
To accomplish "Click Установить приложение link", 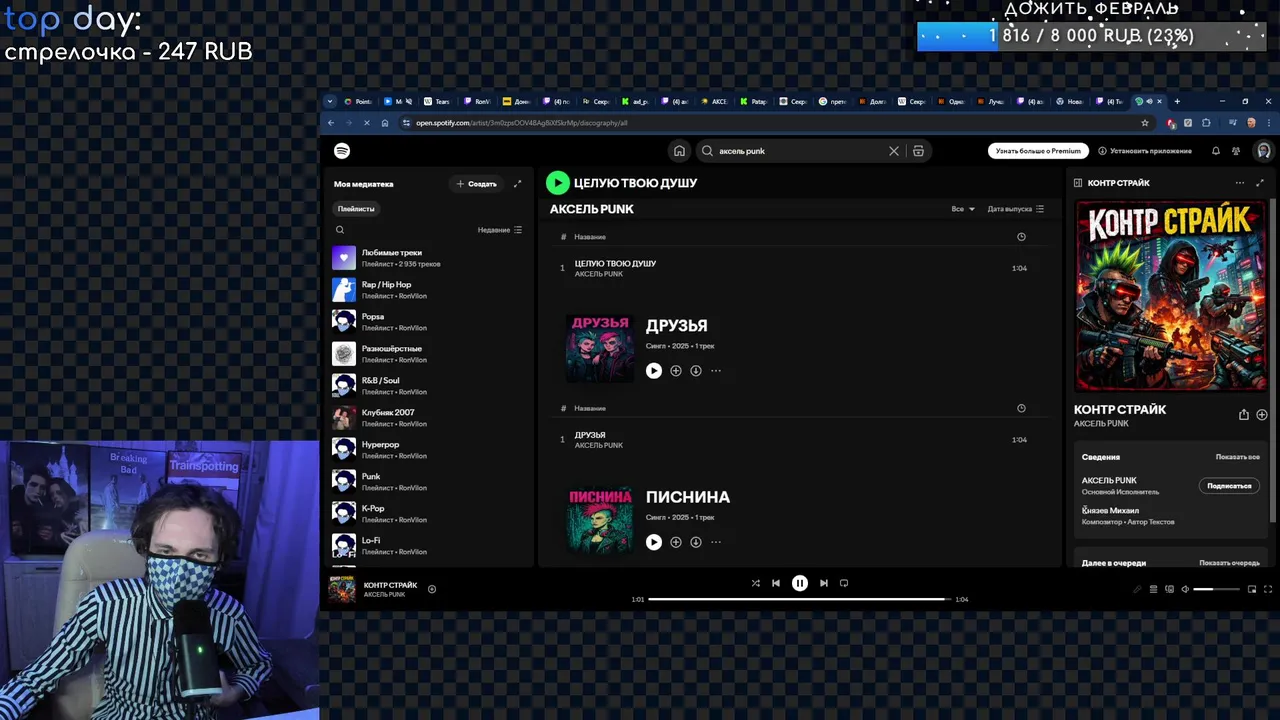I will pos(1145,151).
